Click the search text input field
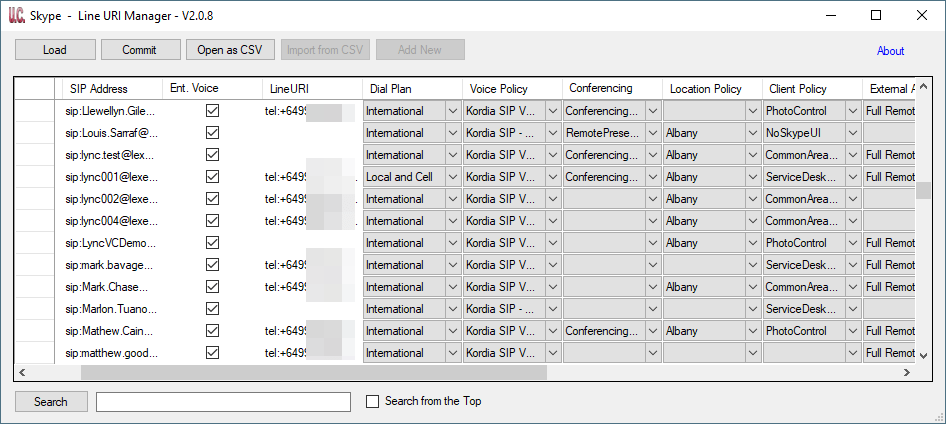Image resolution: width=946 pixels, height=424 pixels. (223, 402)
